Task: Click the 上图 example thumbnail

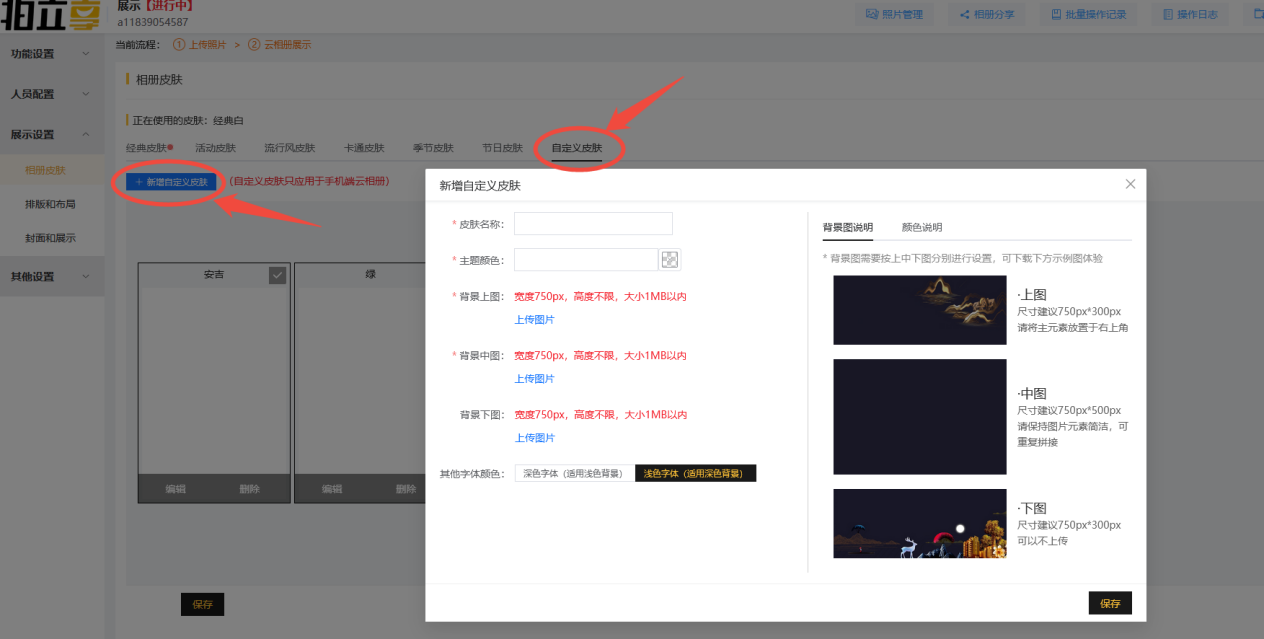Action: 919,310
